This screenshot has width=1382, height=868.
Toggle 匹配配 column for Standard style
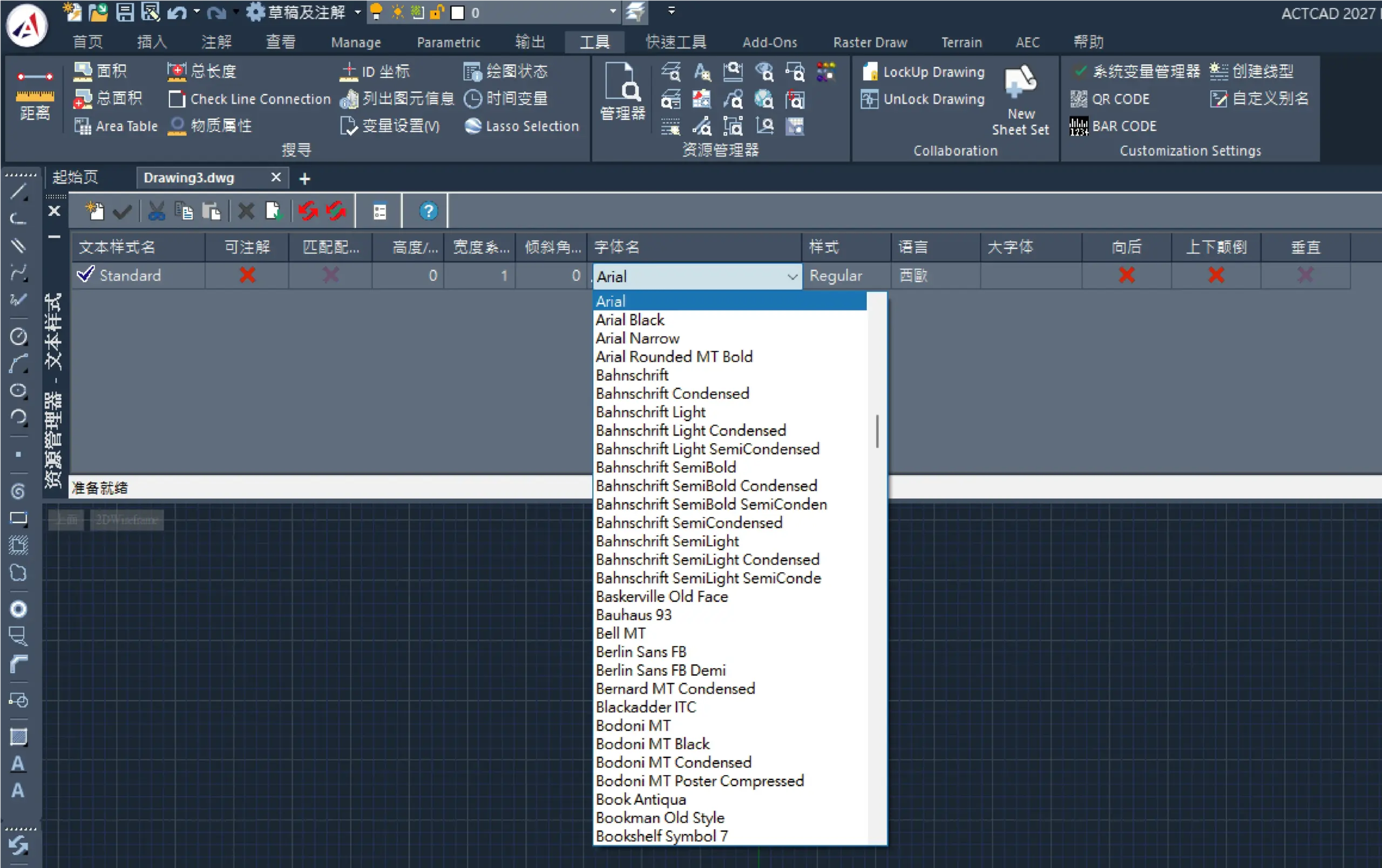pyautogui.click(x=330, y=275)
